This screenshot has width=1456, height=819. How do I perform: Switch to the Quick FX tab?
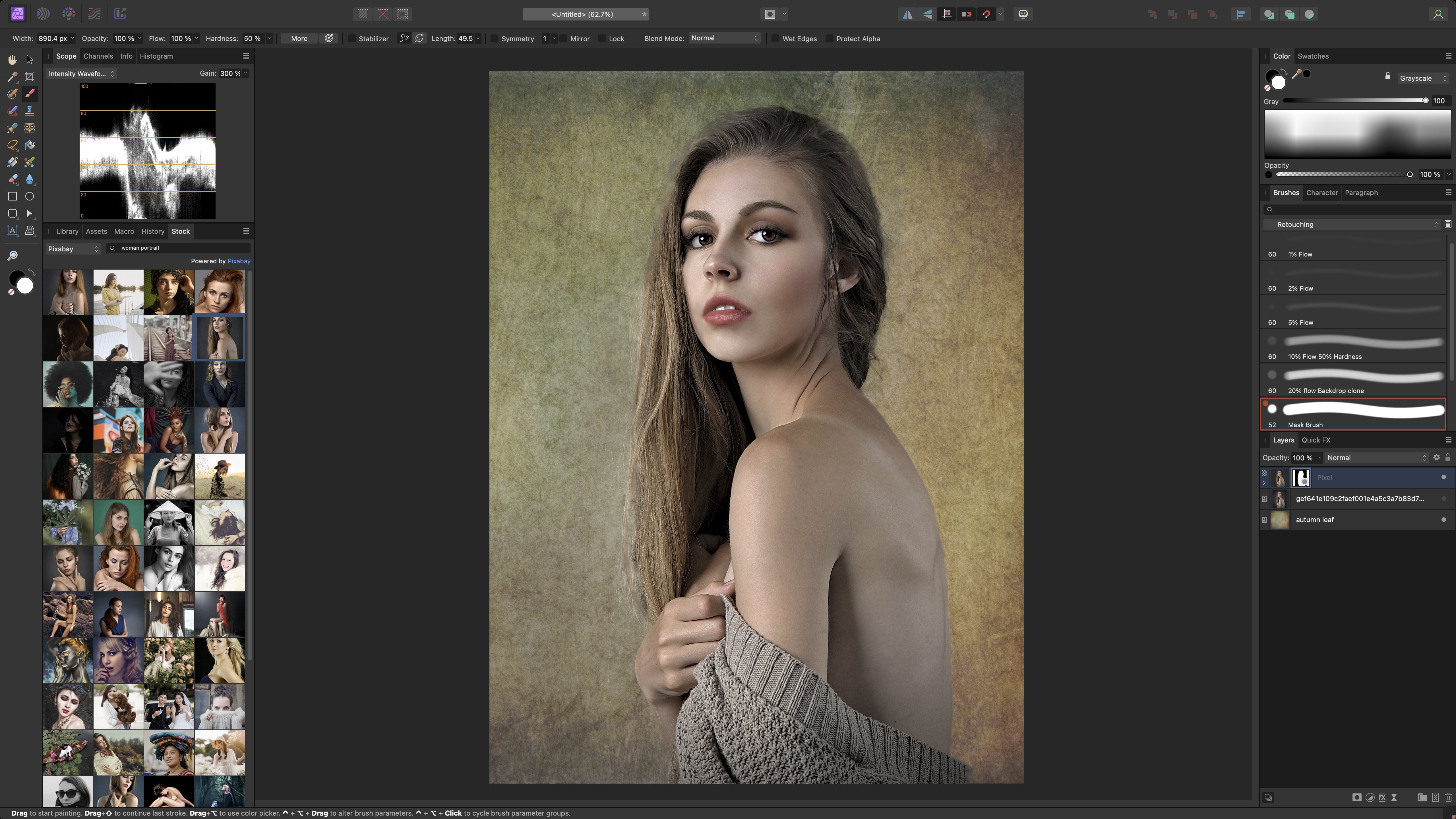coord(1315,440)
